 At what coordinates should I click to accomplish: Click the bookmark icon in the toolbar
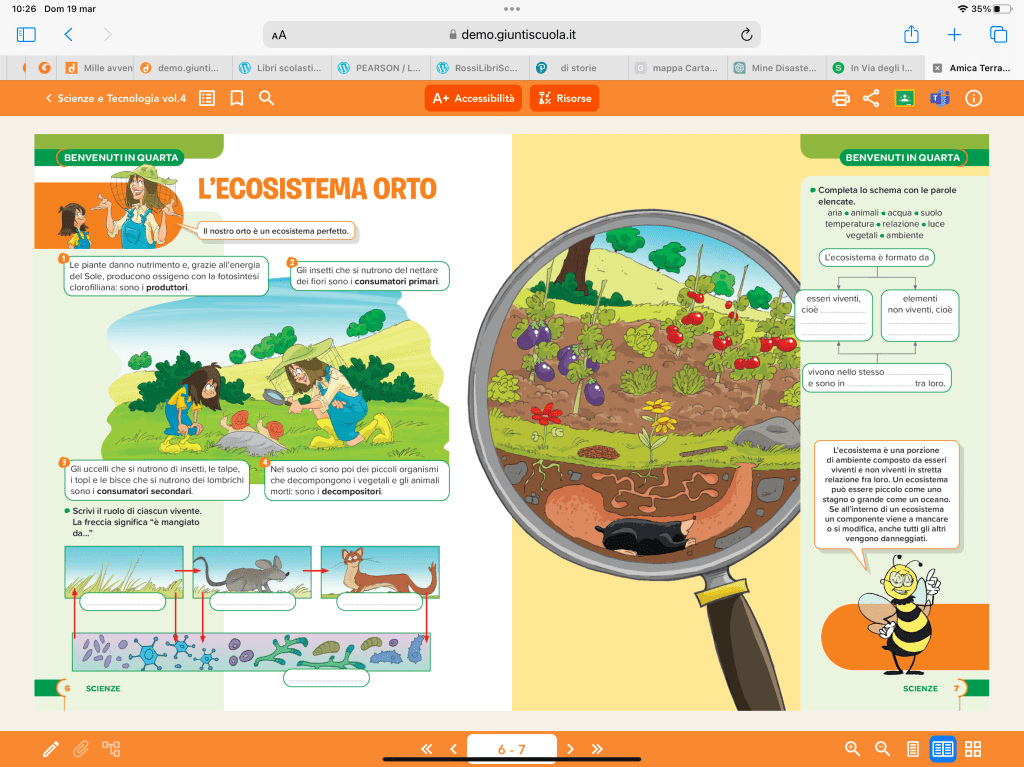coord(237,98)
